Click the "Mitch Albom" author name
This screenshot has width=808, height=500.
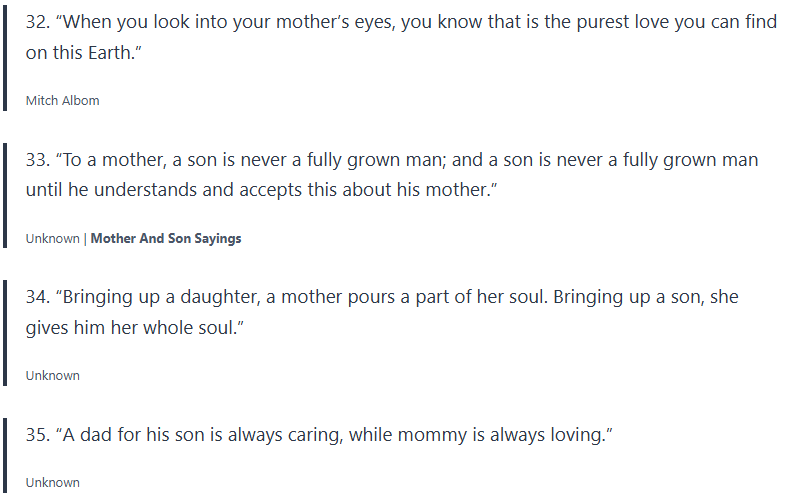click(62, 101)
